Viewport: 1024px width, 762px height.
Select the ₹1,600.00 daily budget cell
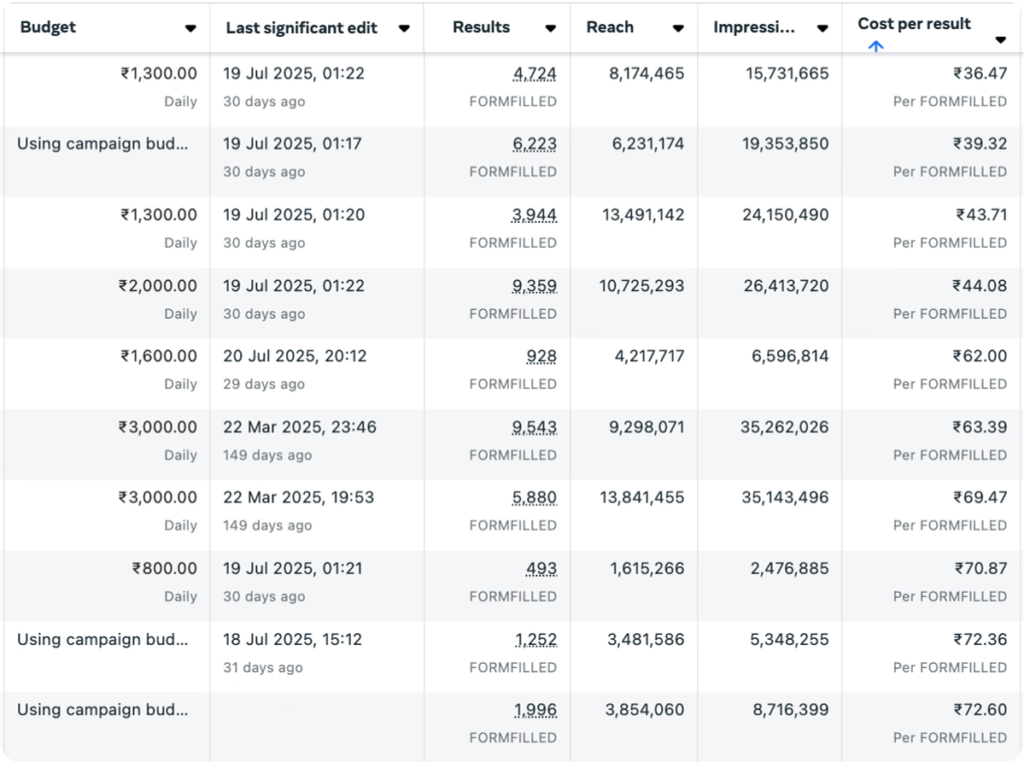(x=159, y=356)
